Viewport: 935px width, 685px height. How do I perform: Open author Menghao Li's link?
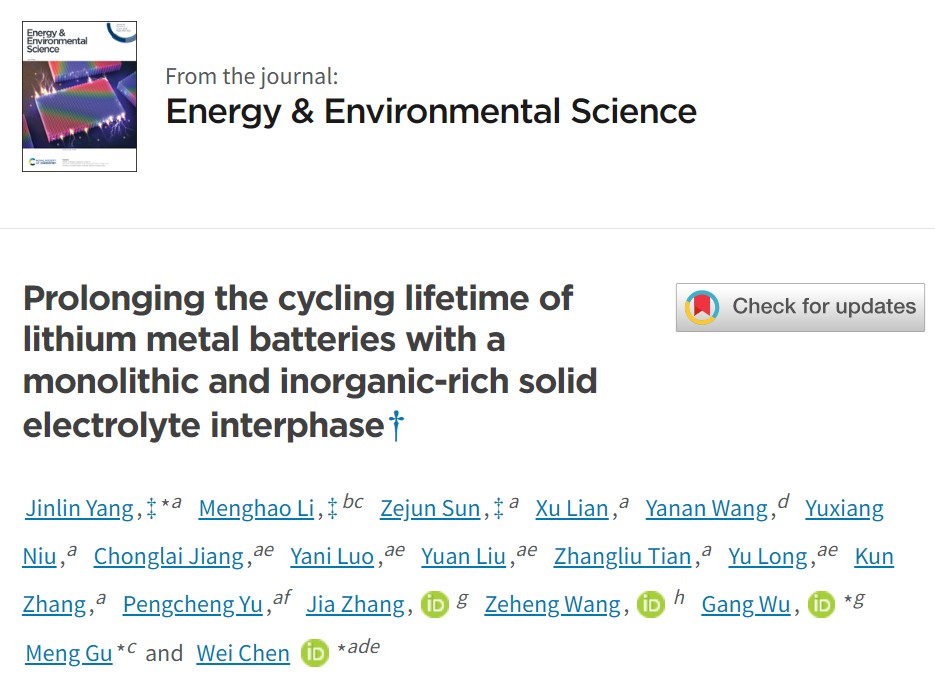click(x=256, y=508)
